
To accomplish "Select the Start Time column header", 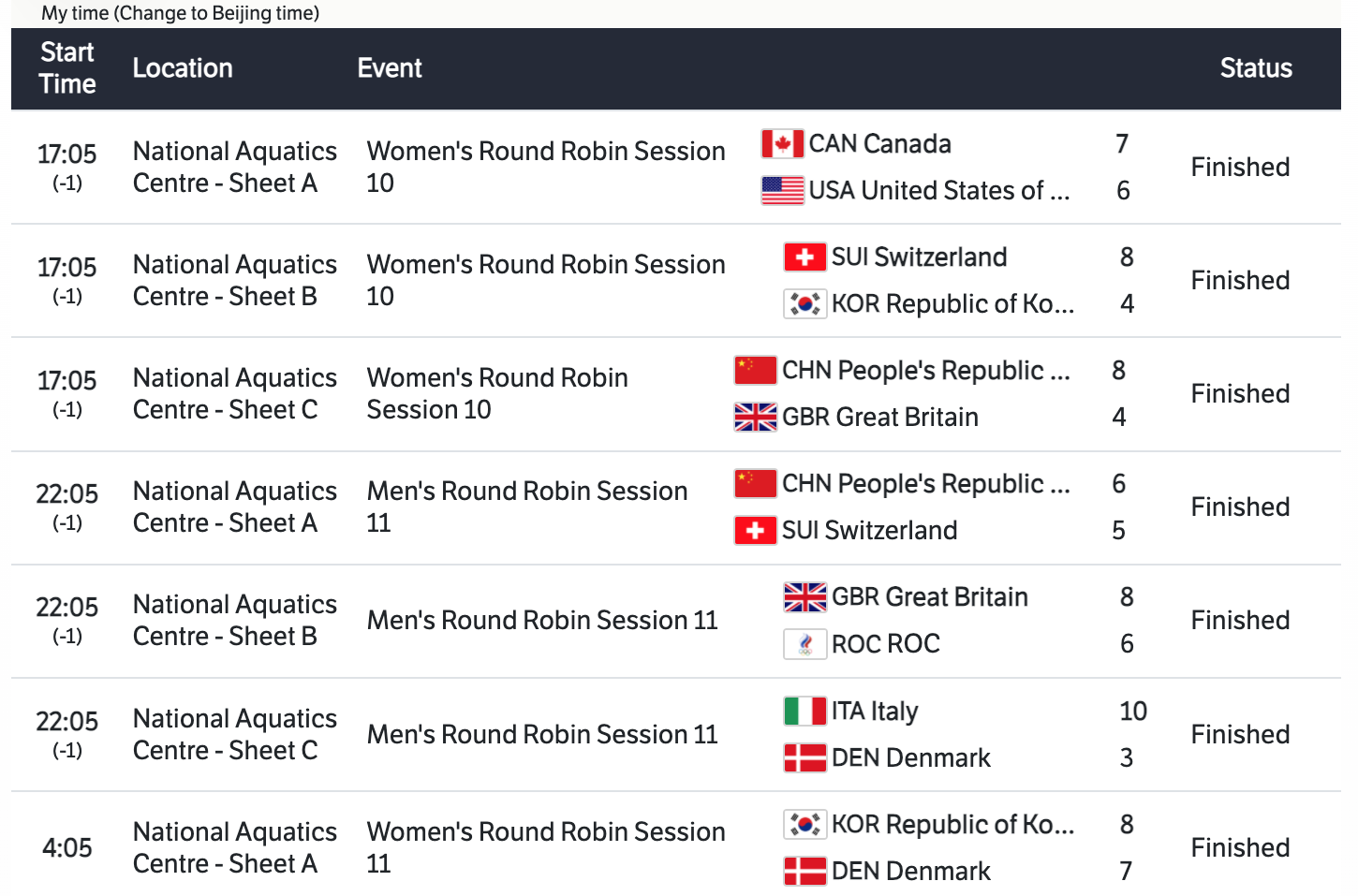I will click(x=67, y=68).
